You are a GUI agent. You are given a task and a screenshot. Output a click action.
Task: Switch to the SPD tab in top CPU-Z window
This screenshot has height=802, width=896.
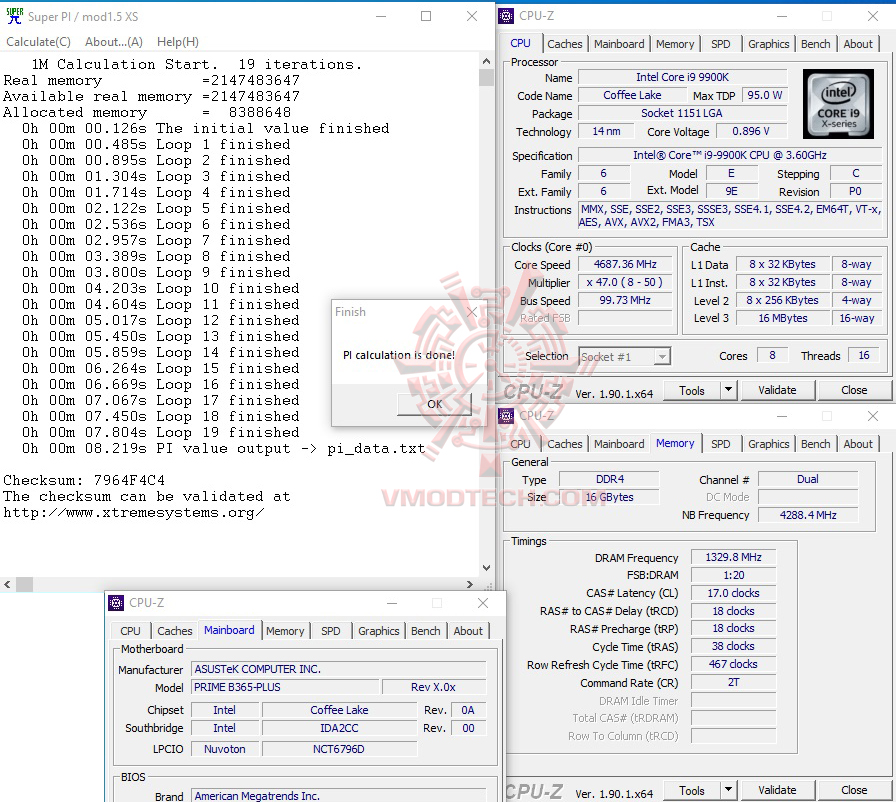(720, 43)
